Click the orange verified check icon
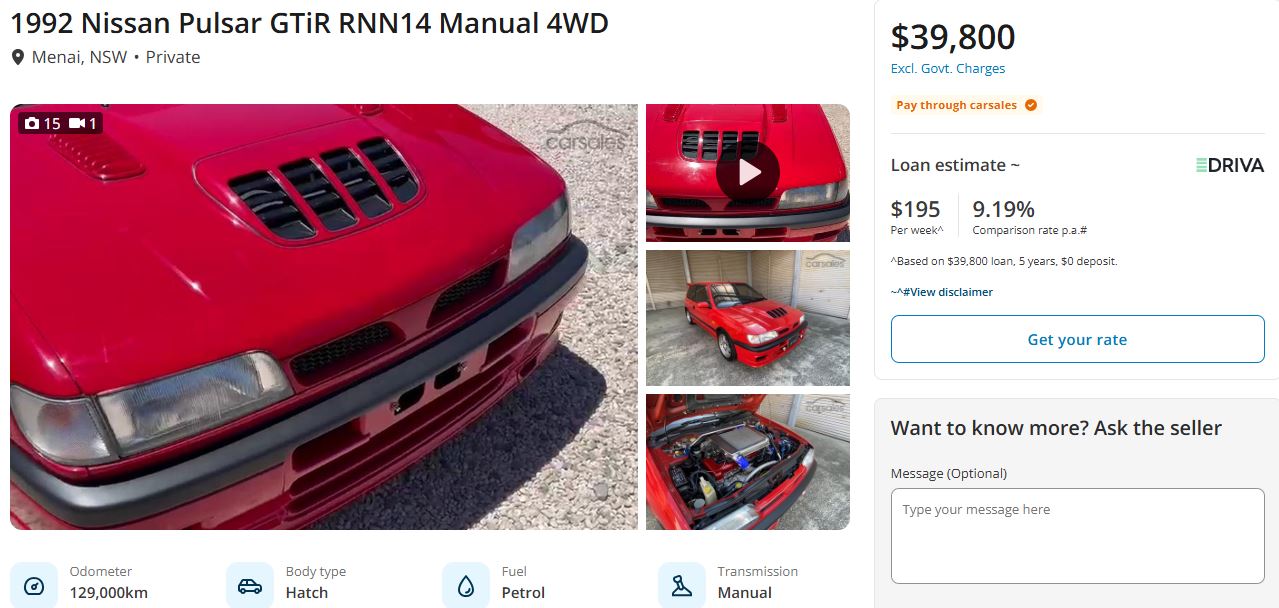Viewport: 1279px width, 608px height. tap(1031, 105)
